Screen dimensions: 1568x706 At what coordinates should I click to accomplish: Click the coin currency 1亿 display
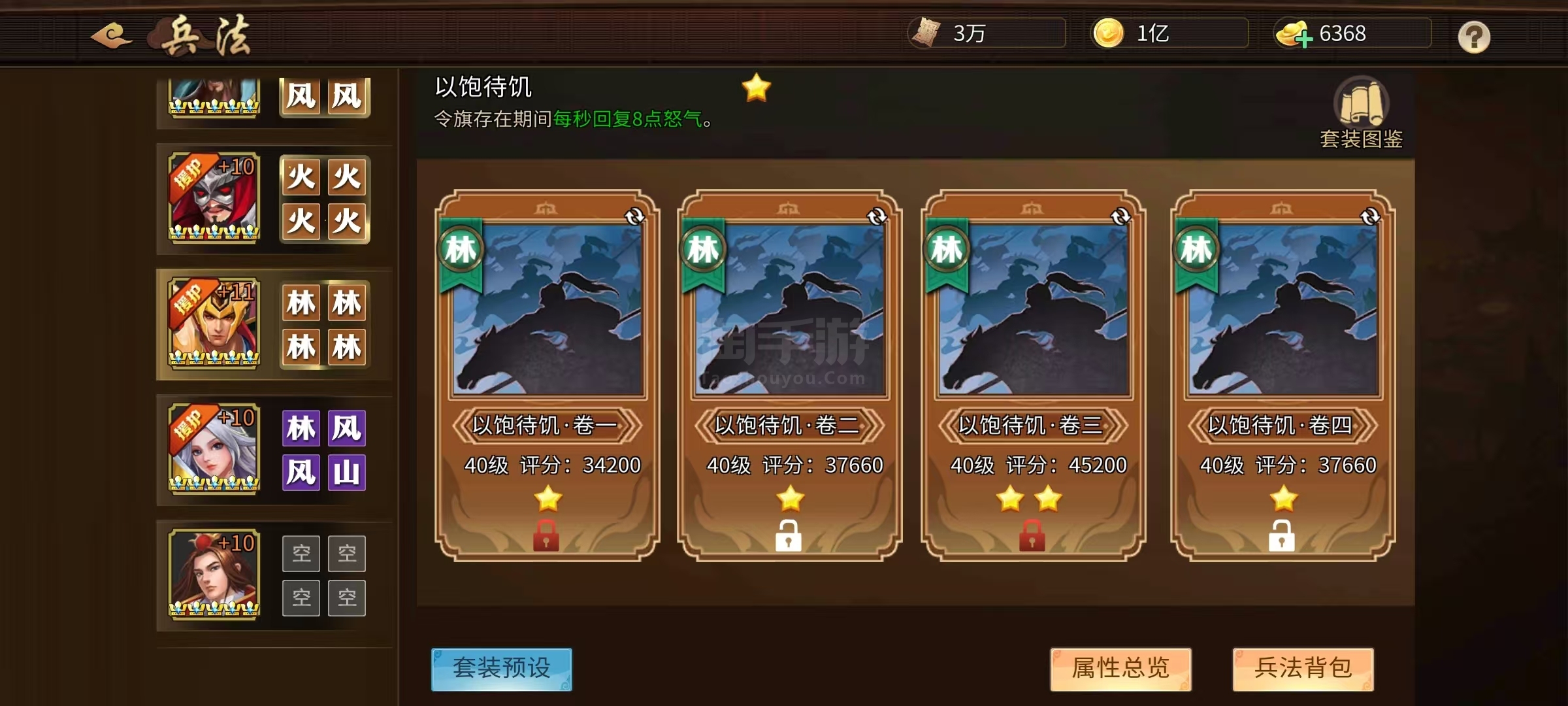1169,33
